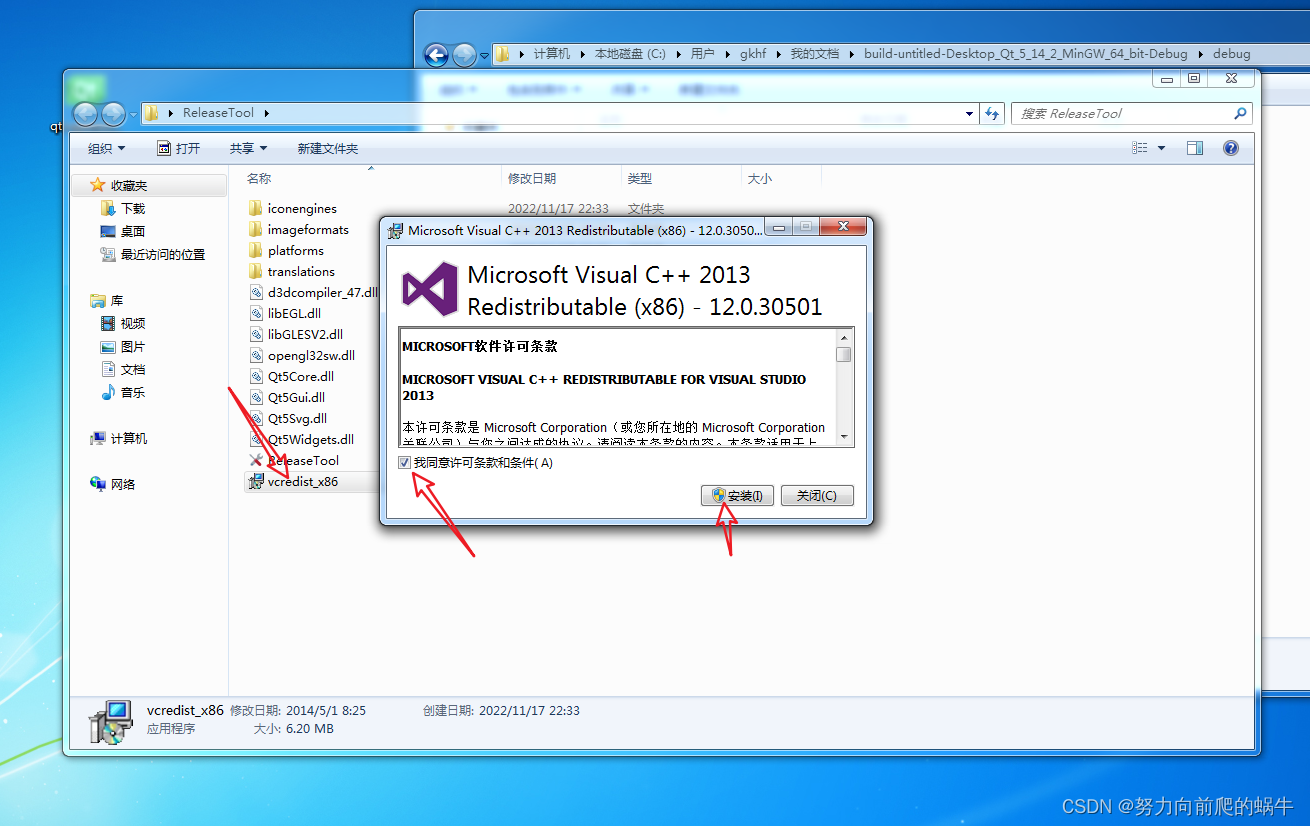
Task: Select opengl32sw.dll file icon
Action: point(255,355)
